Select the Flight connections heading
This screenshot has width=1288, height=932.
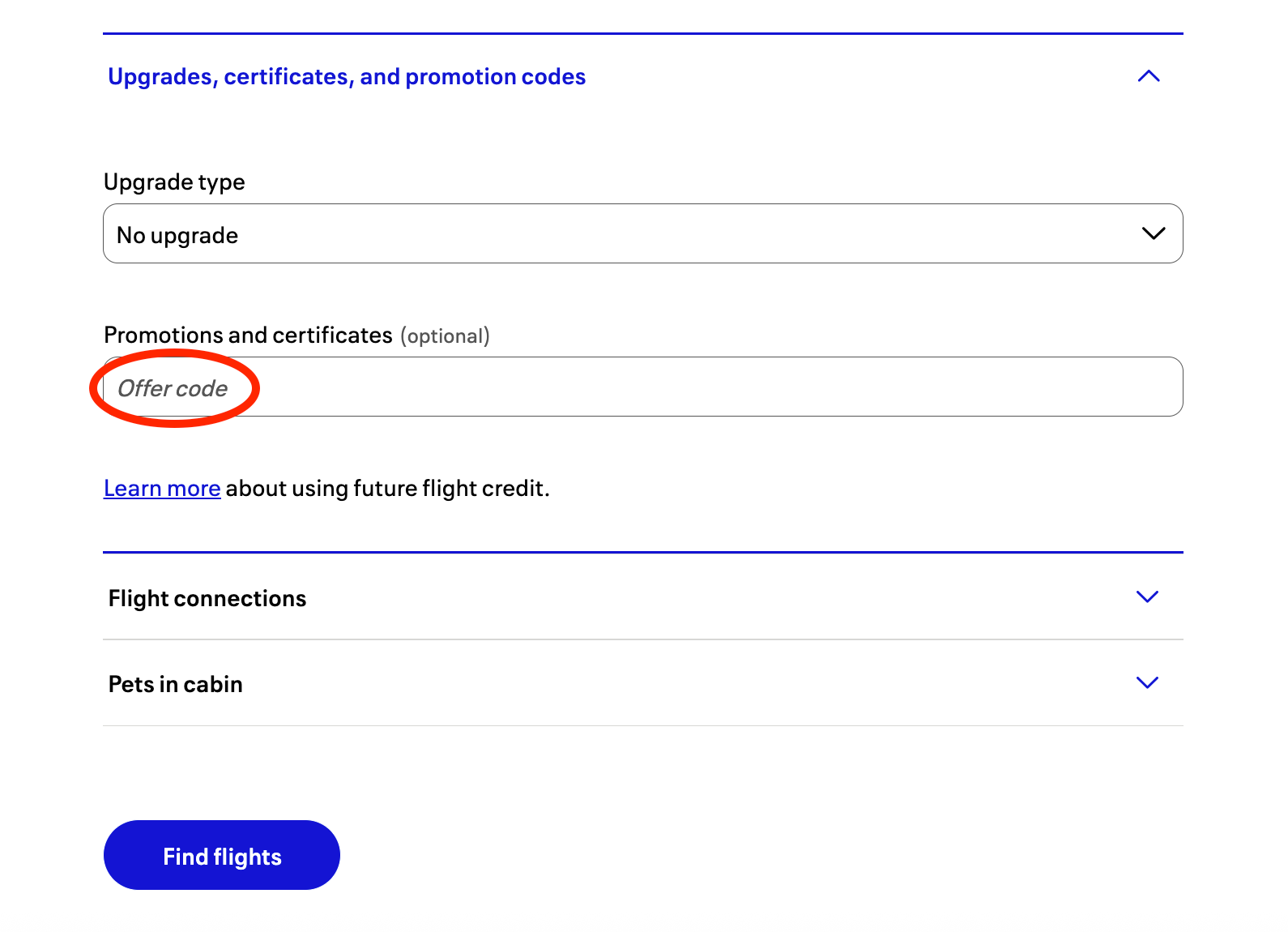207,597
